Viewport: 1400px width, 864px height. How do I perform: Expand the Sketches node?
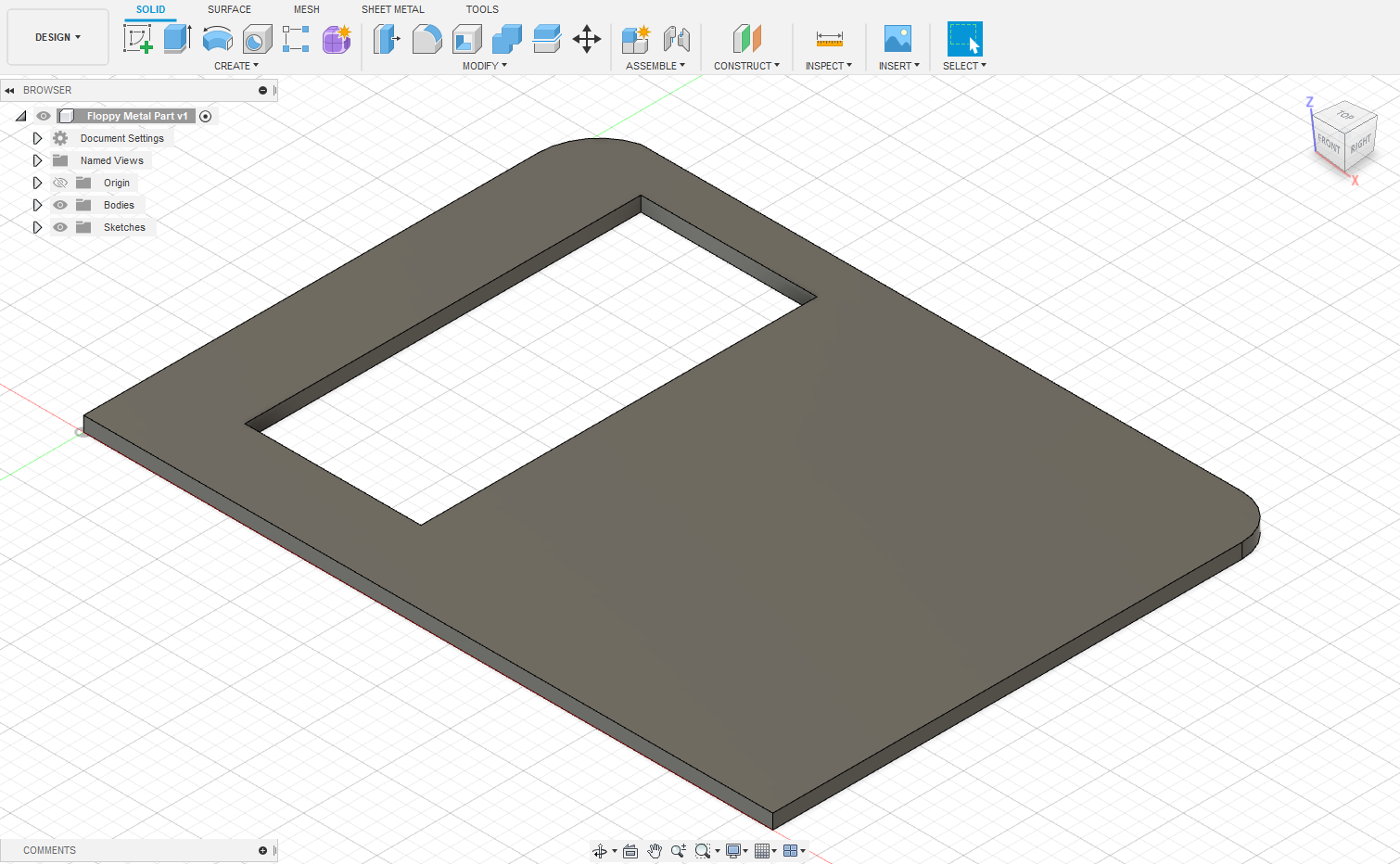(x=37, y=227)
